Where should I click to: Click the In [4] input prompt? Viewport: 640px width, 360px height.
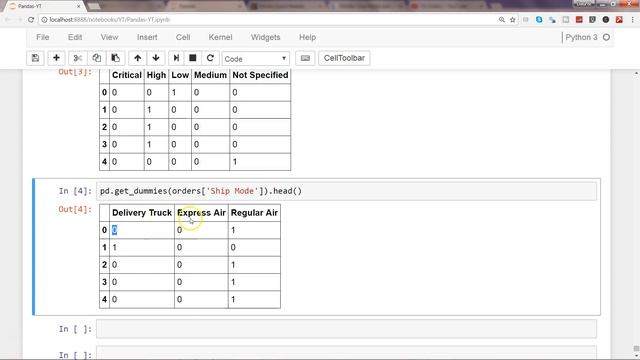point(75,191)
